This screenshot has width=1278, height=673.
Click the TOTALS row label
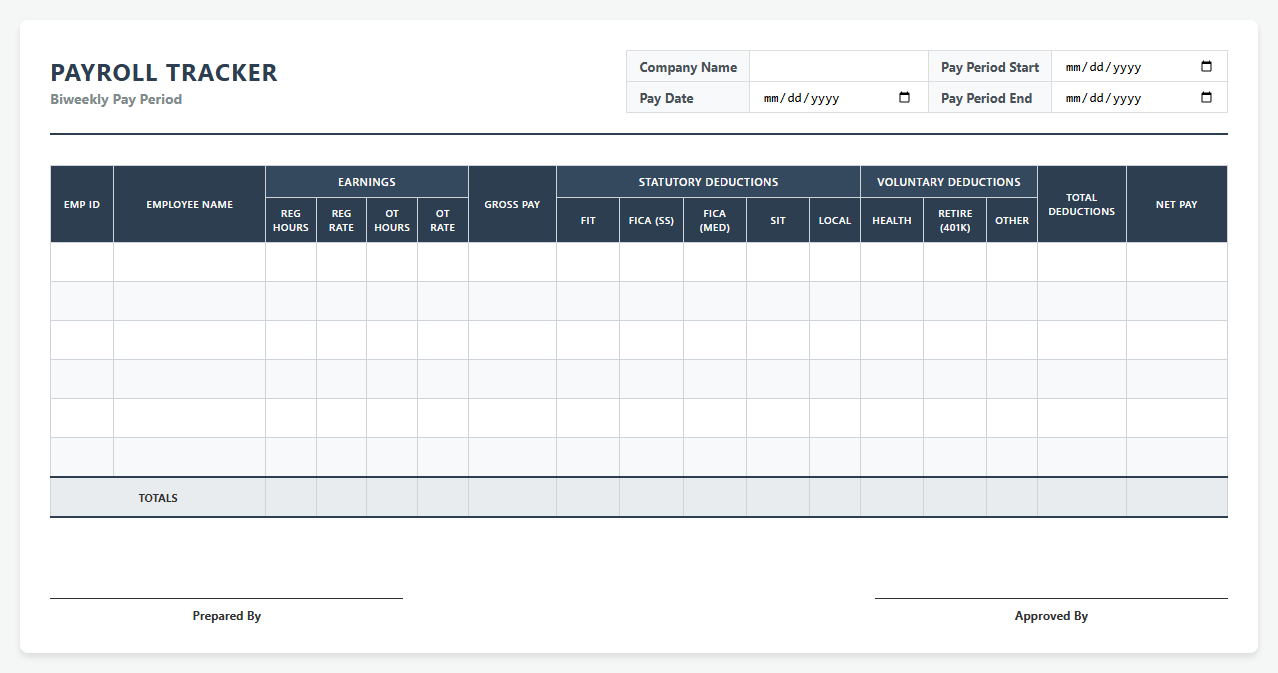tap(158, 498)
